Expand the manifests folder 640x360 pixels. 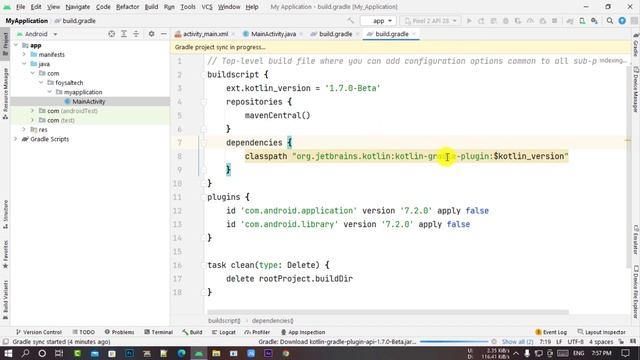pos(24,54)
